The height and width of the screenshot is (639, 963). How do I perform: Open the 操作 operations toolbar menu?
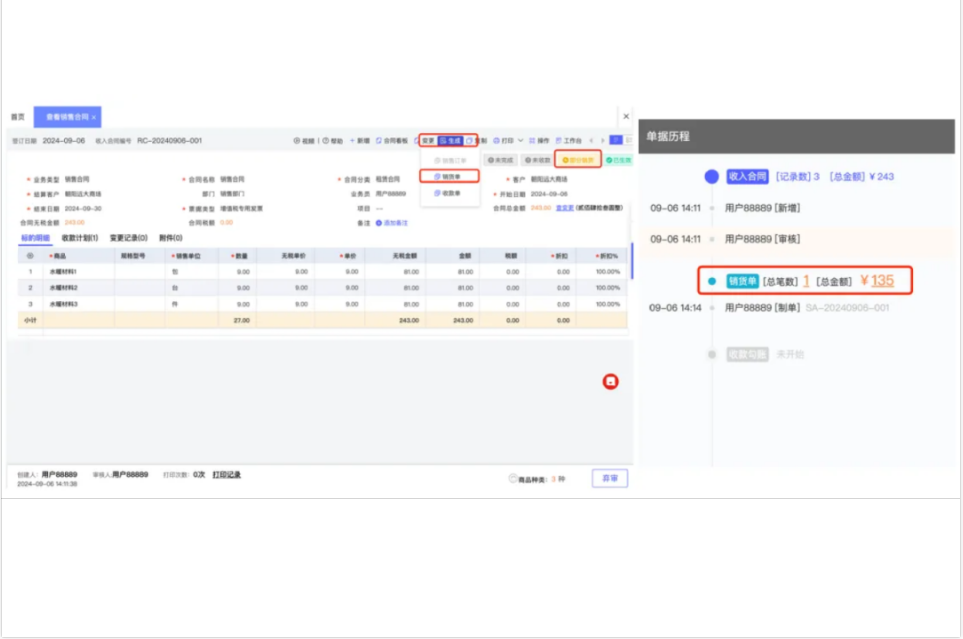pos(539,141)
